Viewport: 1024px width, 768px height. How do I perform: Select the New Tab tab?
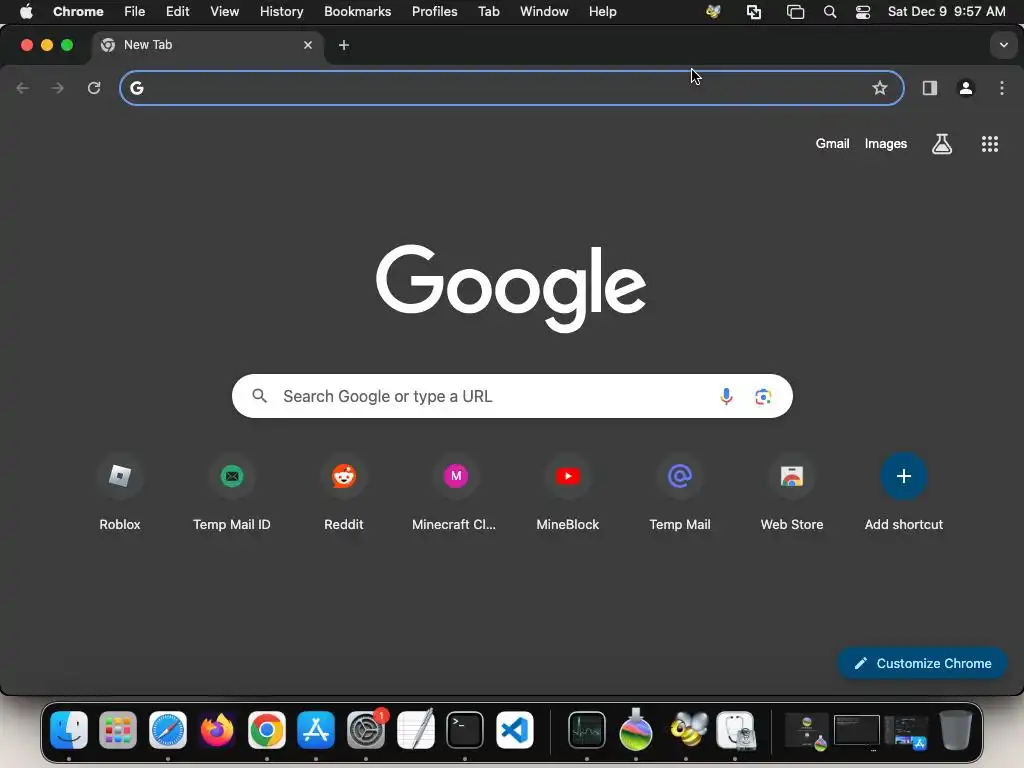[206, 45]
